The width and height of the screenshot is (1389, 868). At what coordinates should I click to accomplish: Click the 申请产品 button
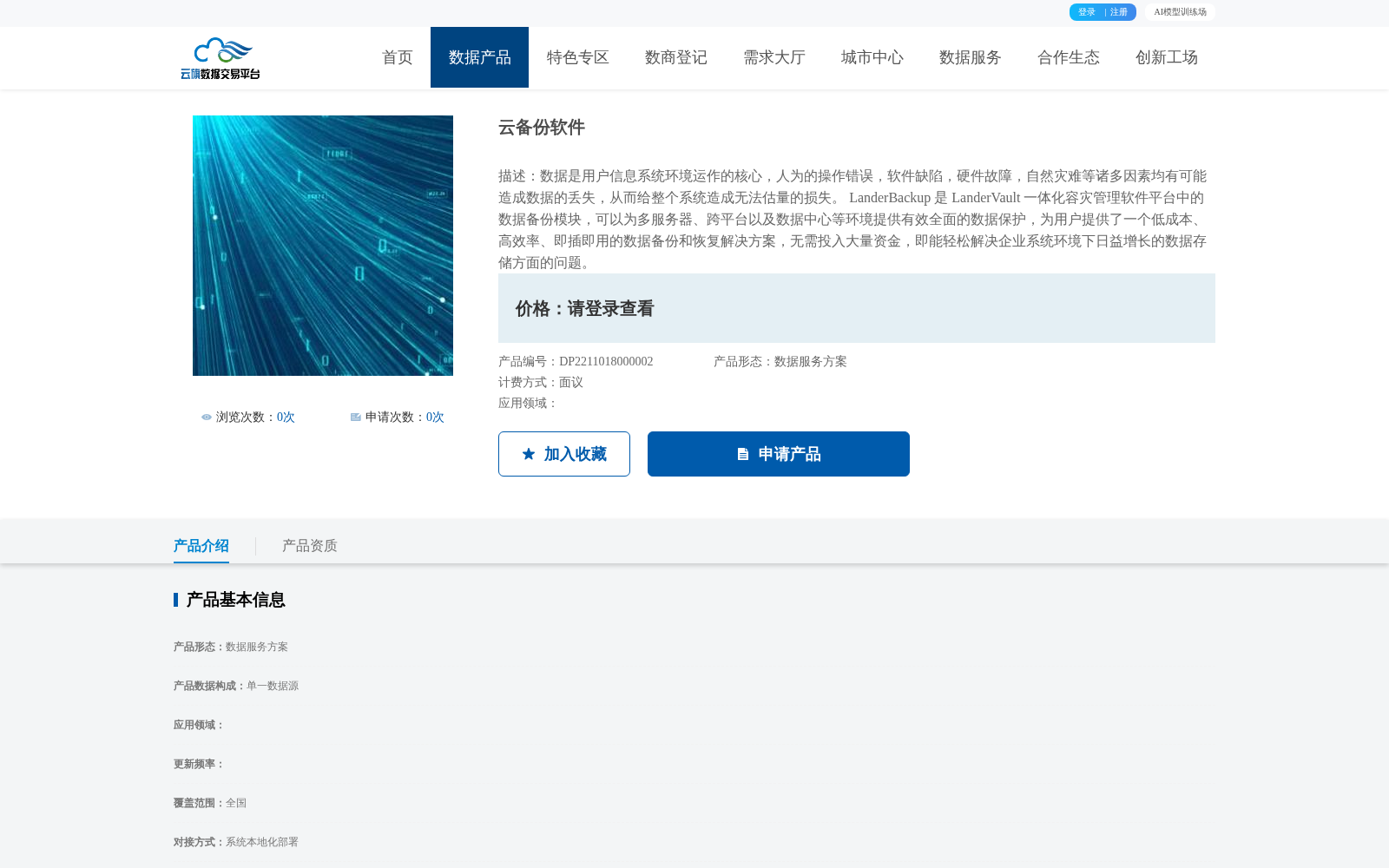point(779,454)
